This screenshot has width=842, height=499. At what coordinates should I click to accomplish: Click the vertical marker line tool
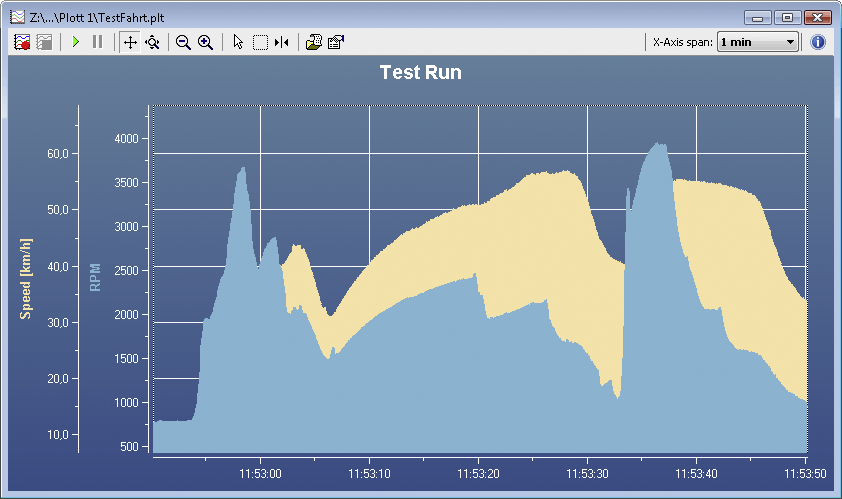tap(282, 42)
